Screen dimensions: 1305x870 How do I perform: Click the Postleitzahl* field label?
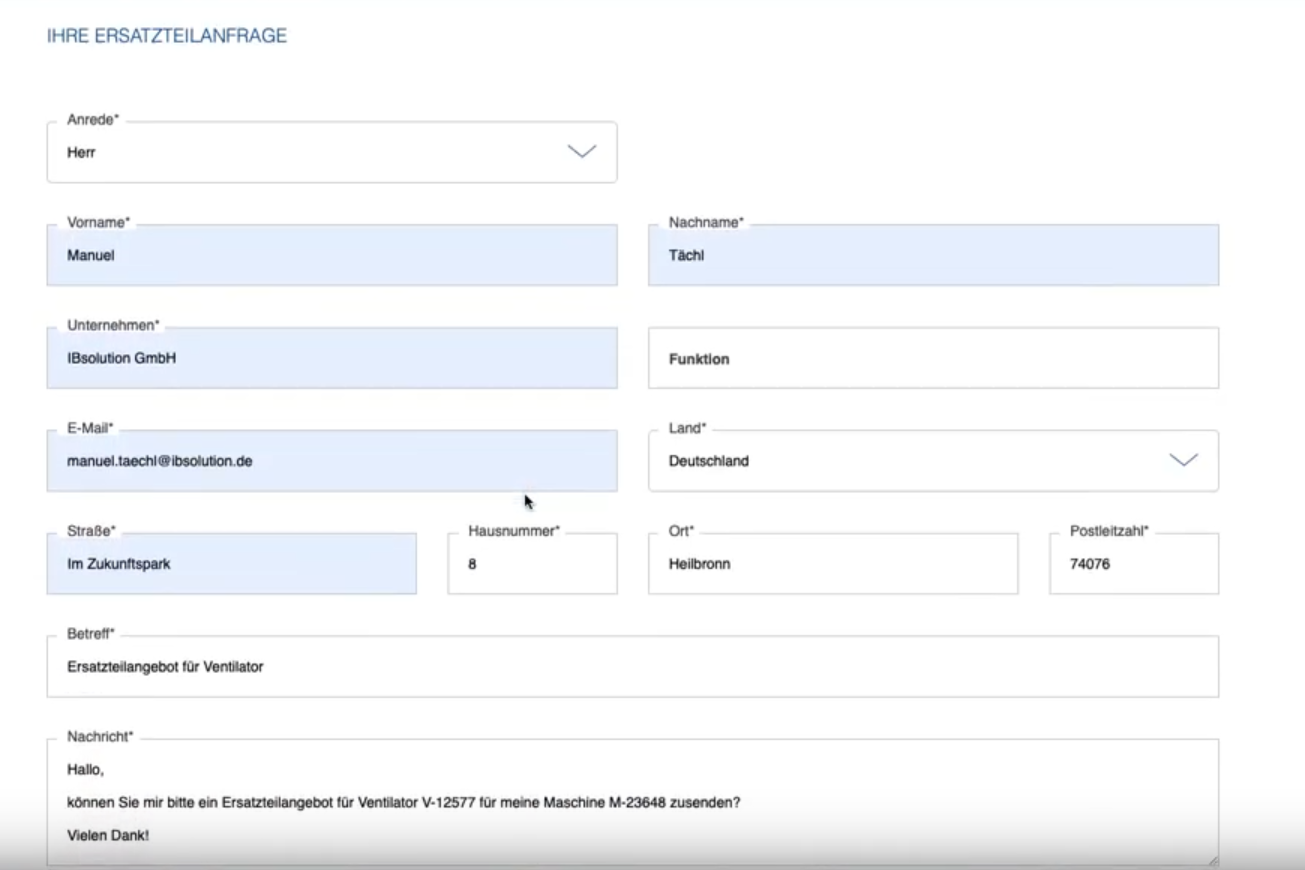[1109, 531]
